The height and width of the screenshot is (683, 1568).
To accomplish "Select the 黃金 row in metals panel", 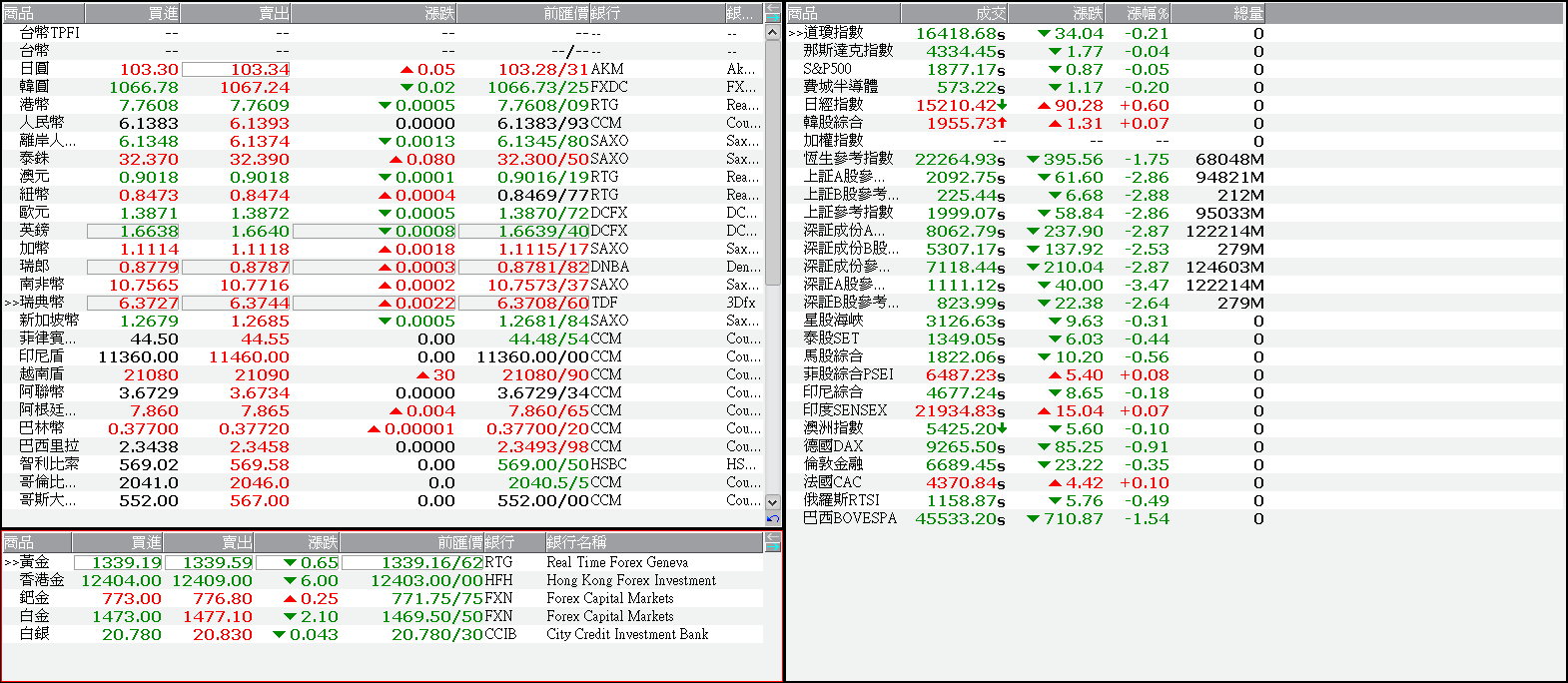I will click(x=383, y=562).
